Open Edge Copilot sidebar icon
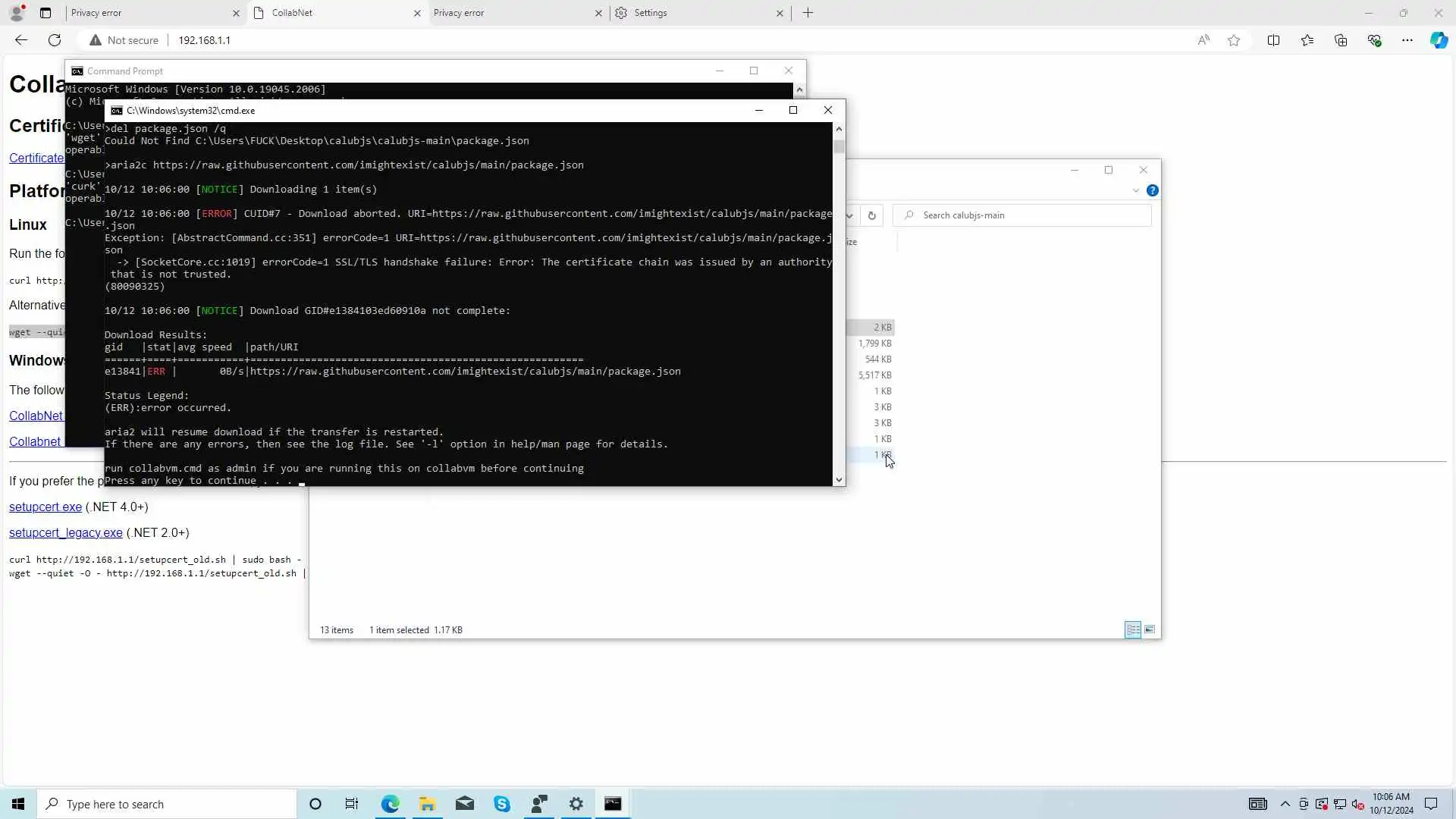Screen dimensions: 1456x819 [x=1439, y=40]
